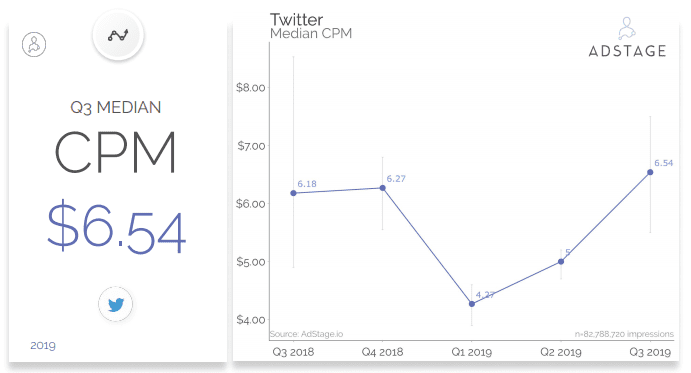Click the small AdStage circle icon
Screen dimensions: 691x373
pos(34,44)
